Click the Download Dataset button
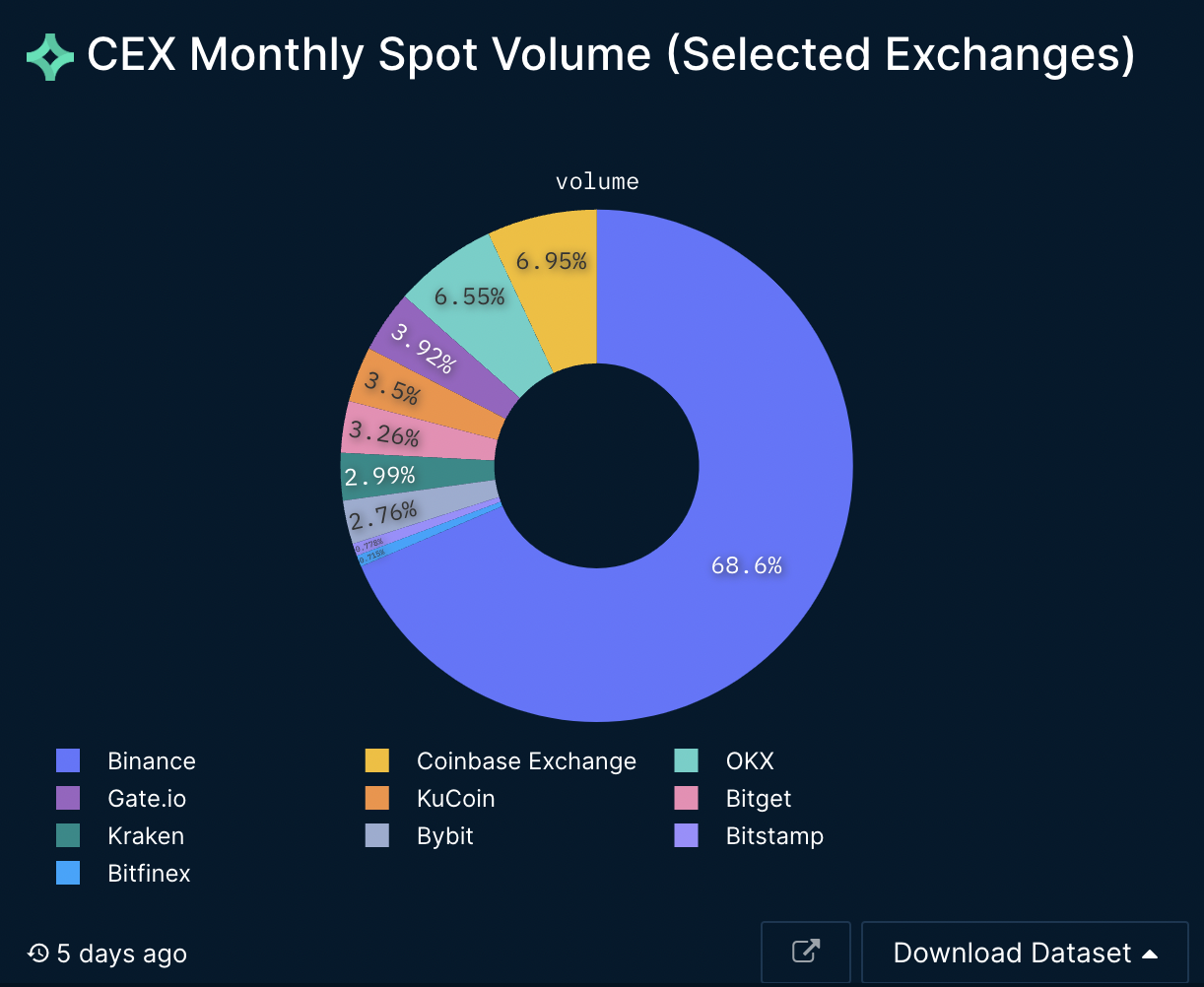The height and width of the screenshot is (987, 1204). pos(1012,953)
